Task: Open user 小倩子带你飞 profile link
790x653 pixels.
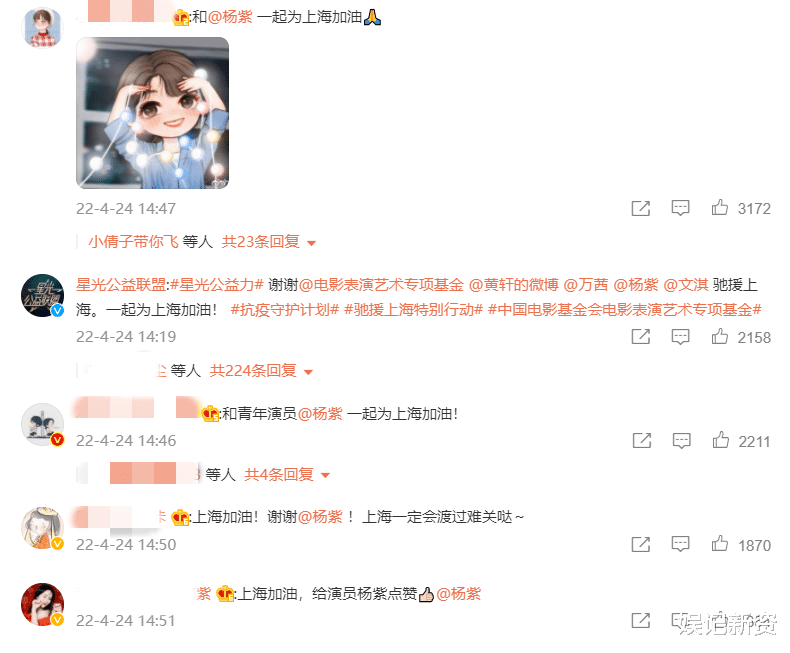Action: click(134, 242)
